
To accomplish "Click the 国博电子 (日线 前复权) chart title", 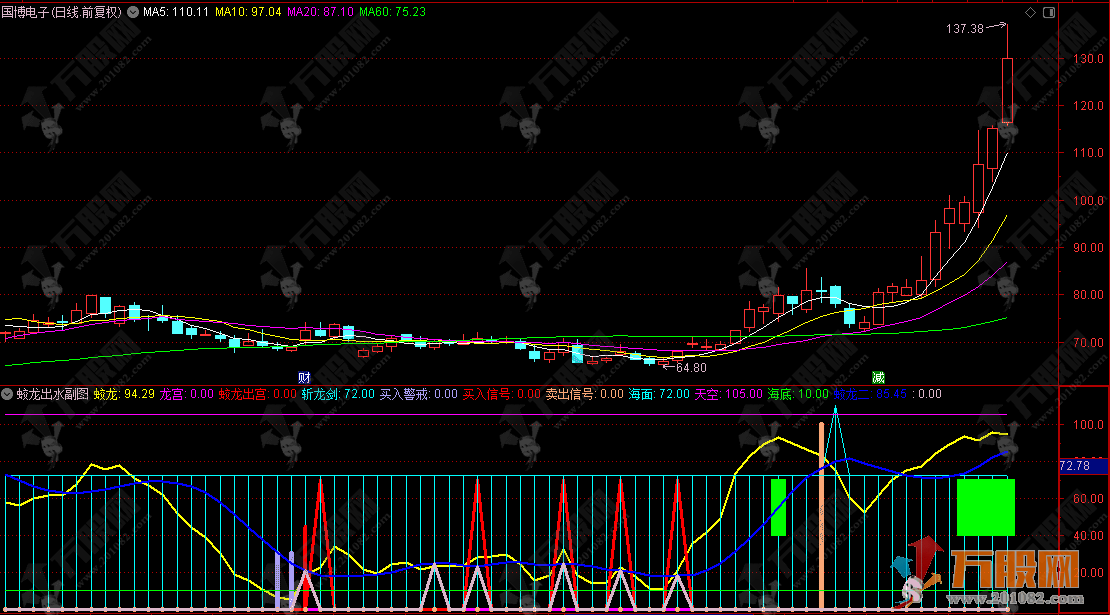I will [62, 12].
